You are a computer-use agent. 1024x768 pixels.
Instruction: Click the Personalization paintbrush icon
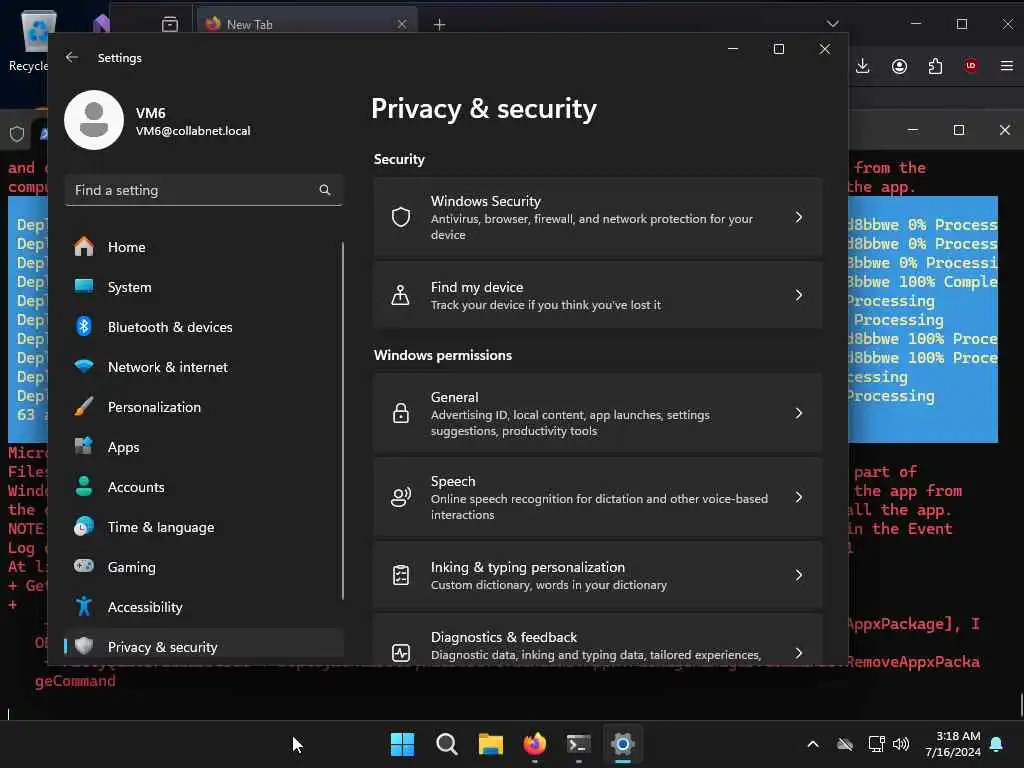(x=84, y=406)
